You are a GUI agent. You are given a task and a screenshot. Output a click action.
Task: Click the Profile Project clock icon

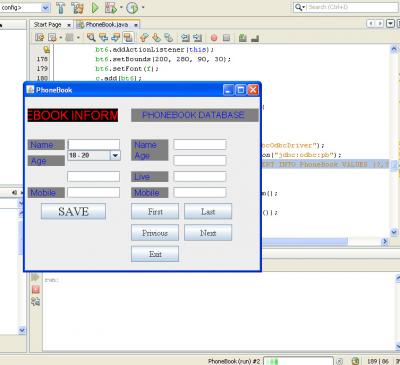[x=132, y=8]
